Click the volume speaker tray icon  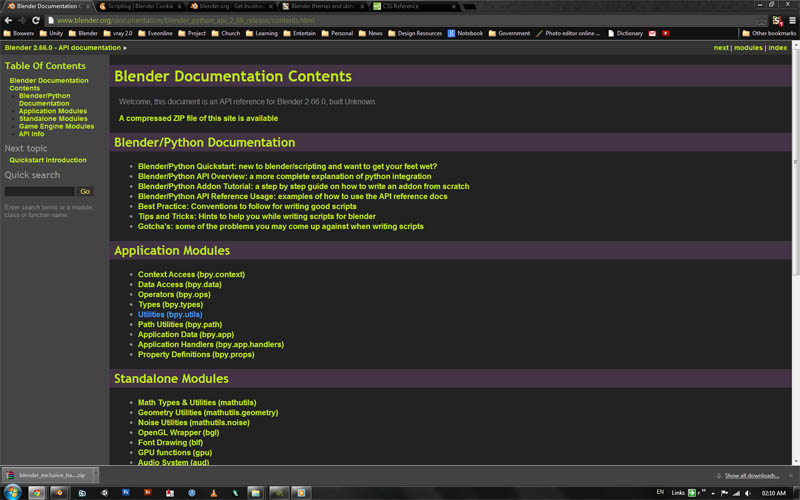(748, 493)
